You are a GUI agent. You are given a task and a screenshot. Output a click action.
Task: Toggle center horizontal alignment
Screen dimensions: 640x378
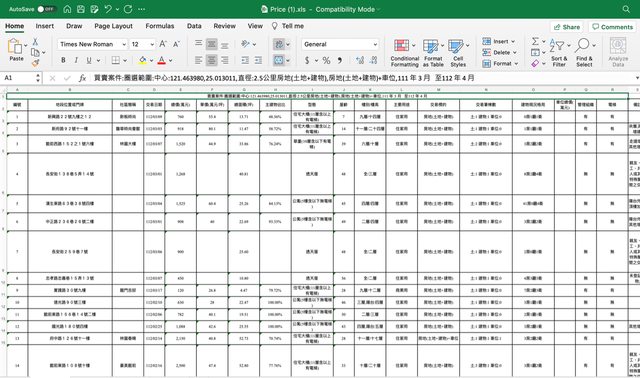coord(211,60)
